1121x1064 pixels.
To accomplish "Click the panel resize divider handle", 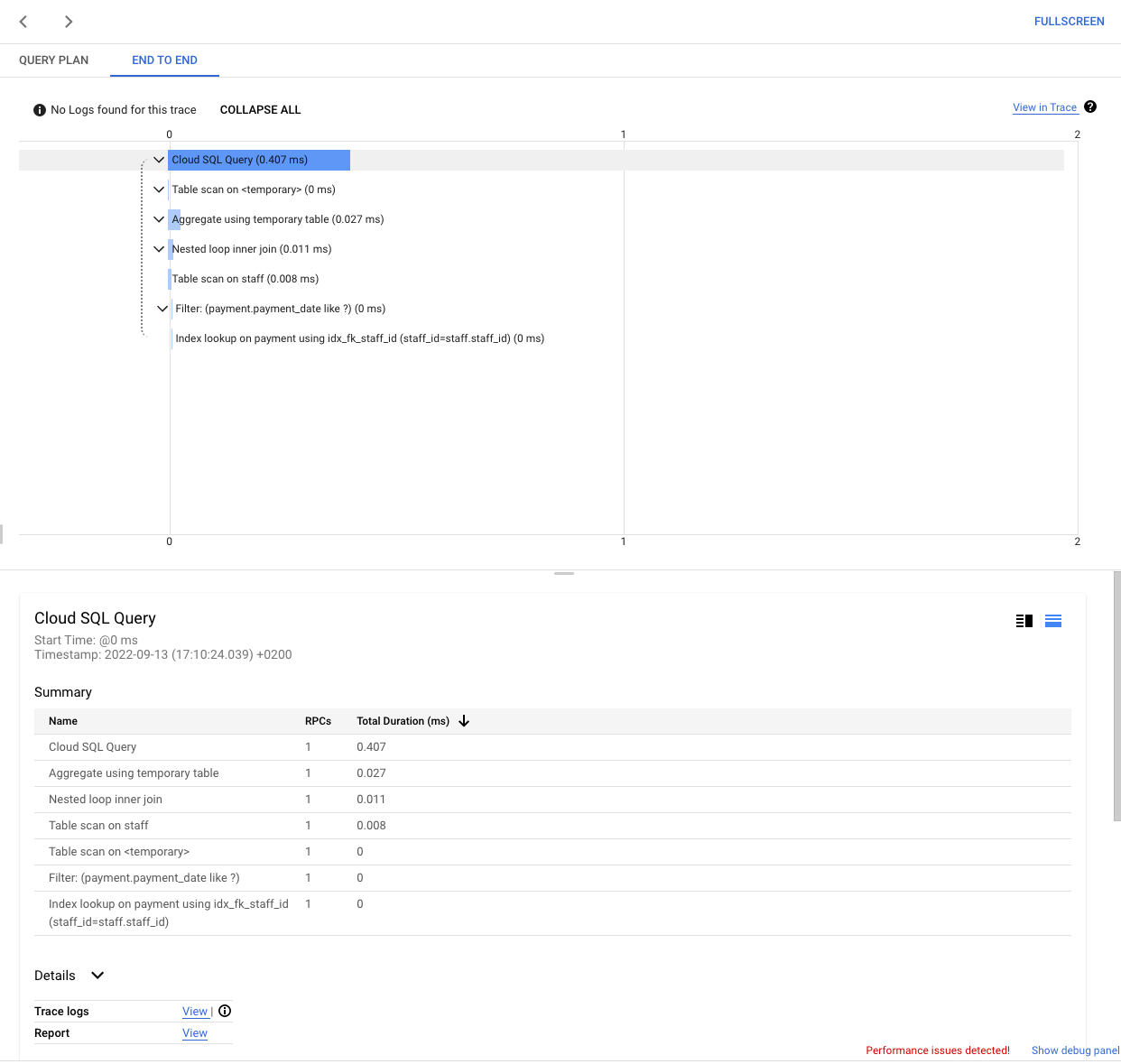I will point(564,574).
